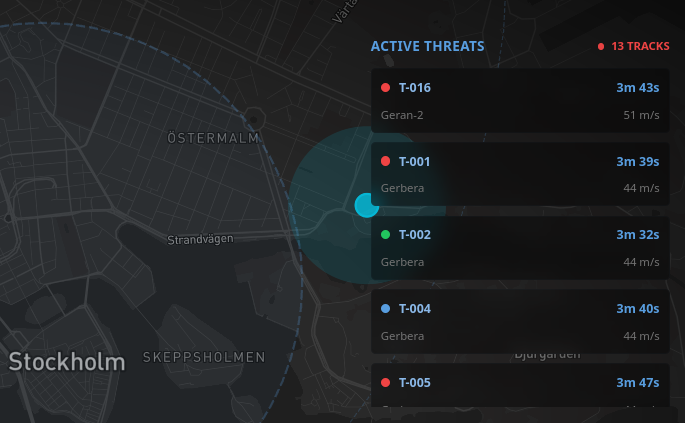Click the red status dot for T-005

coord(385,382)
